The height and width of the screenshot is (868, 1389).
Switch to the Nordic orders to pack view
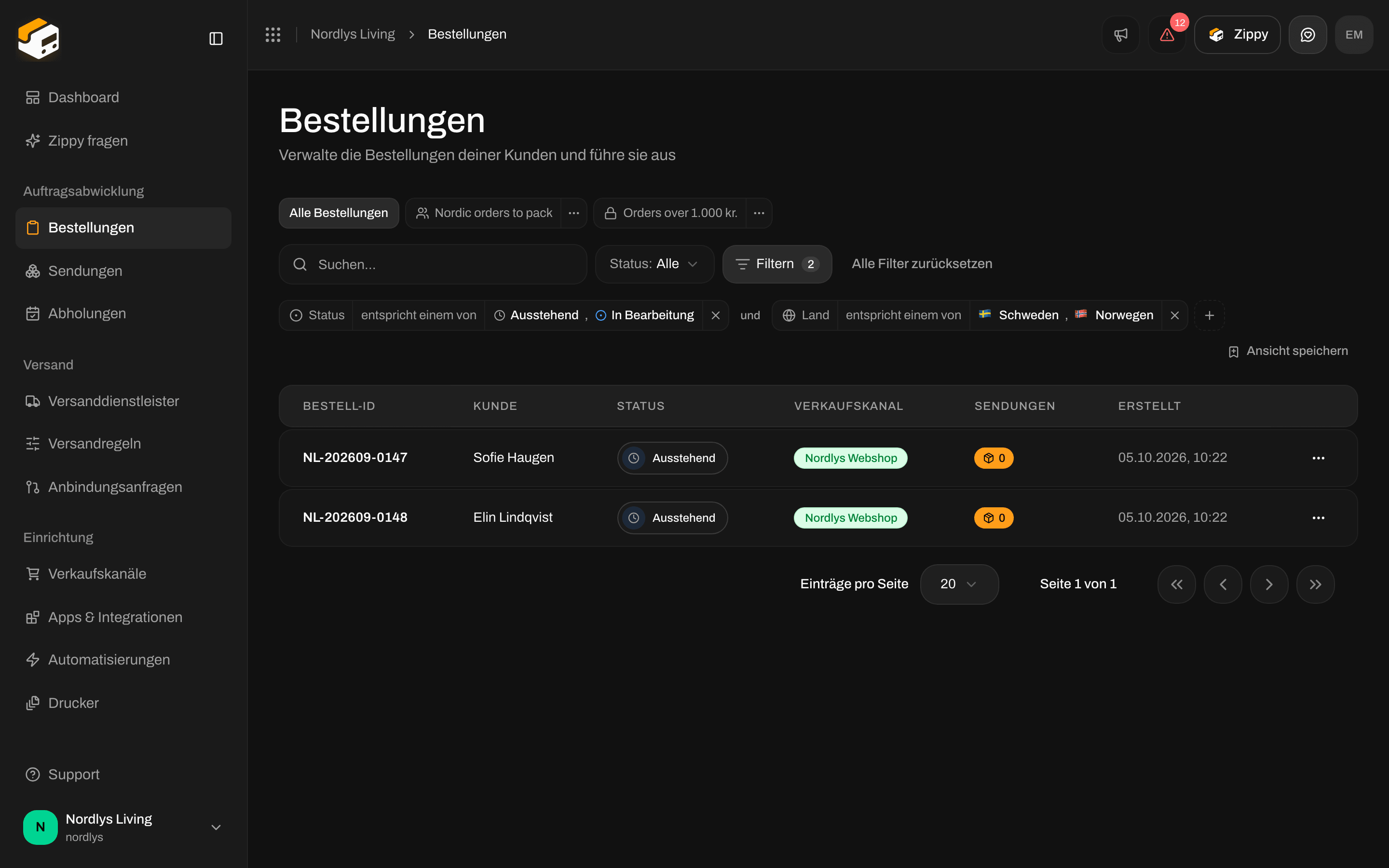(483, 213)
